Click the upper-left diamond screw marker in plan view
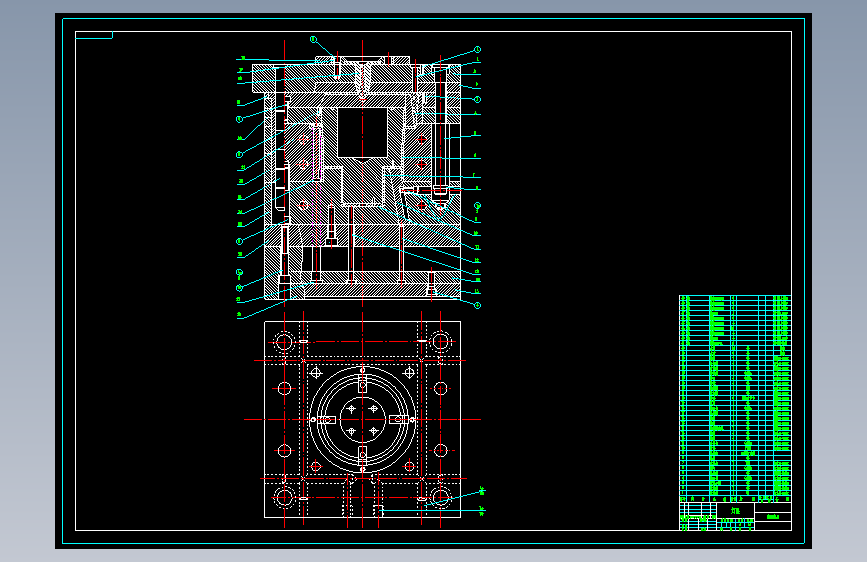867x562 pixels. pyautogui.click(x=316, y=373)
